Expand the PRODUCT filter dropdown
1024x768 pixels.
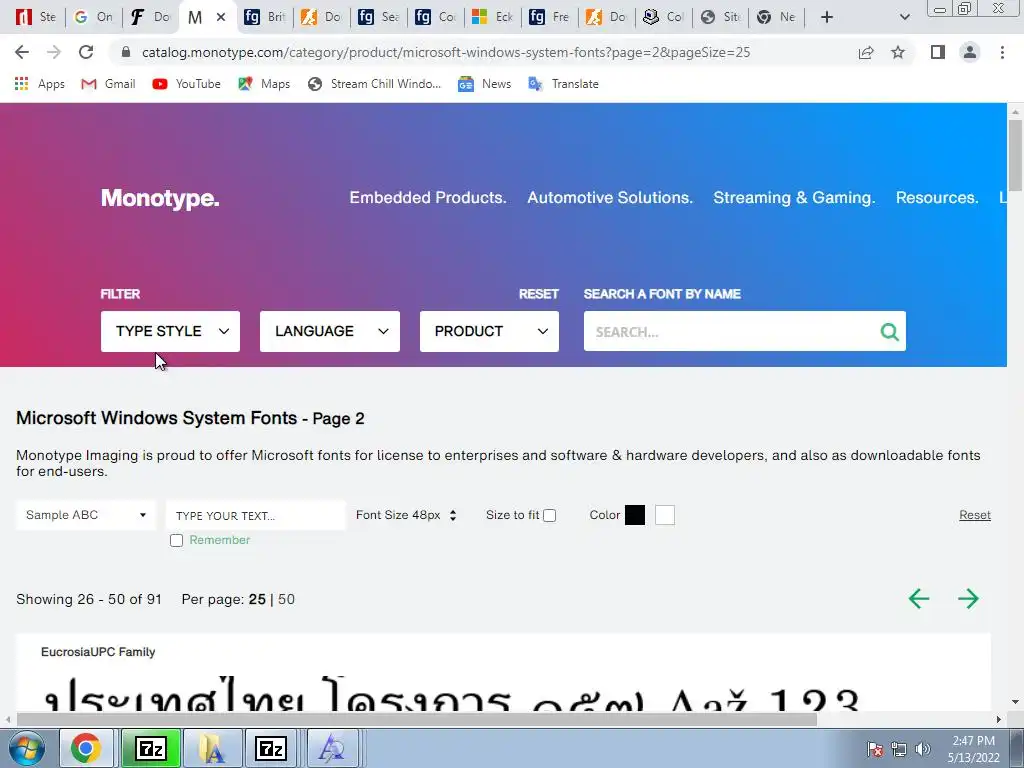(x=489, y=331)
